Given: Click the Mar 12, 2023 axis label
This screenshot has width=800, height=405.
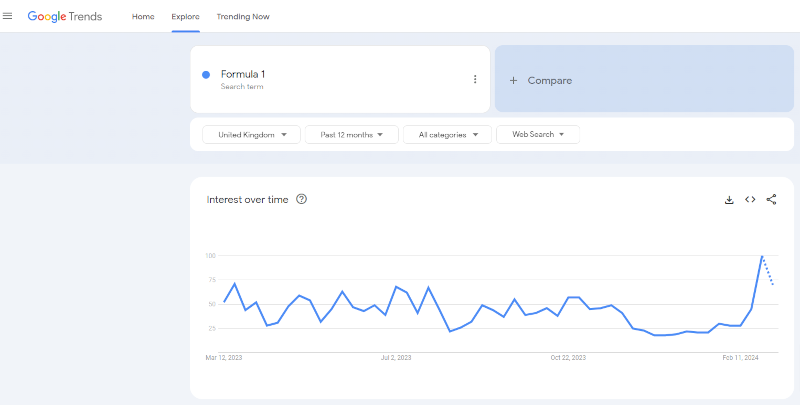Looking at the screenshot, I should click(224, 358).
